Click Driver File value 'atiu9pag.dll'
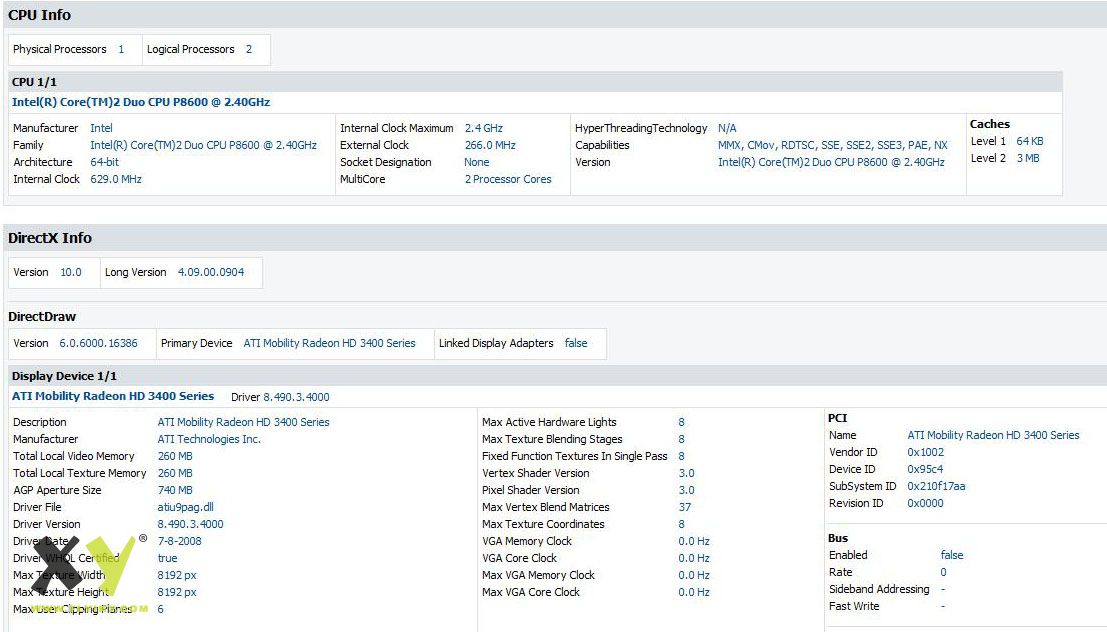Viewport: 1107px width, 632px height. (185, 507)
